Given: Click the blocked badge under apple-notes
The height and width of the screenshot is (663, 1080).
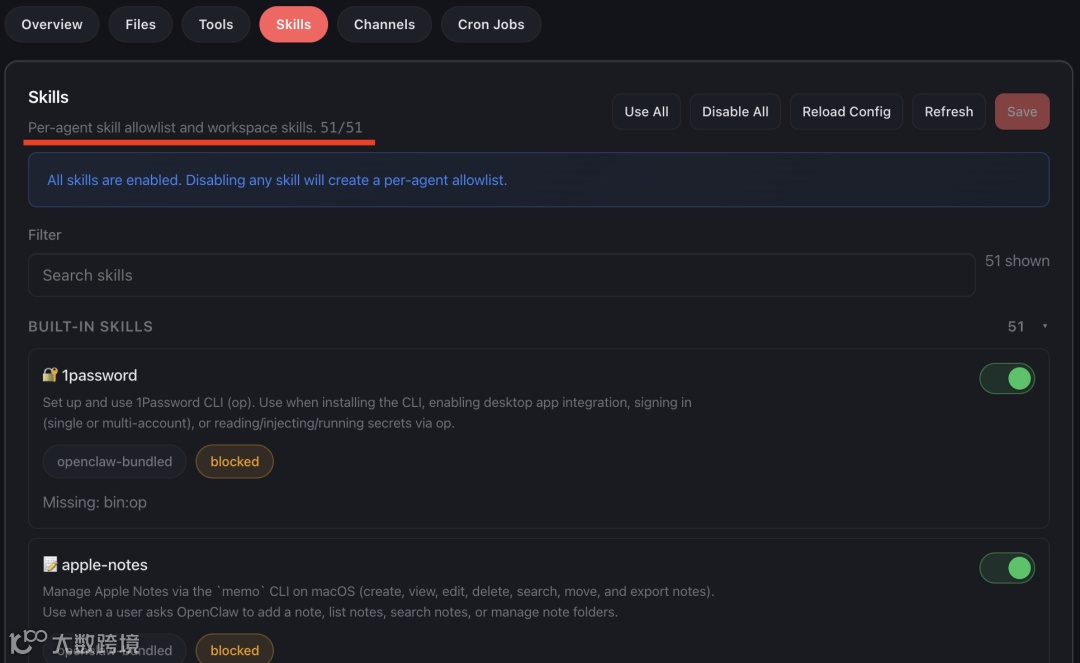Looking at the screenshot, I should pos(235,649).
